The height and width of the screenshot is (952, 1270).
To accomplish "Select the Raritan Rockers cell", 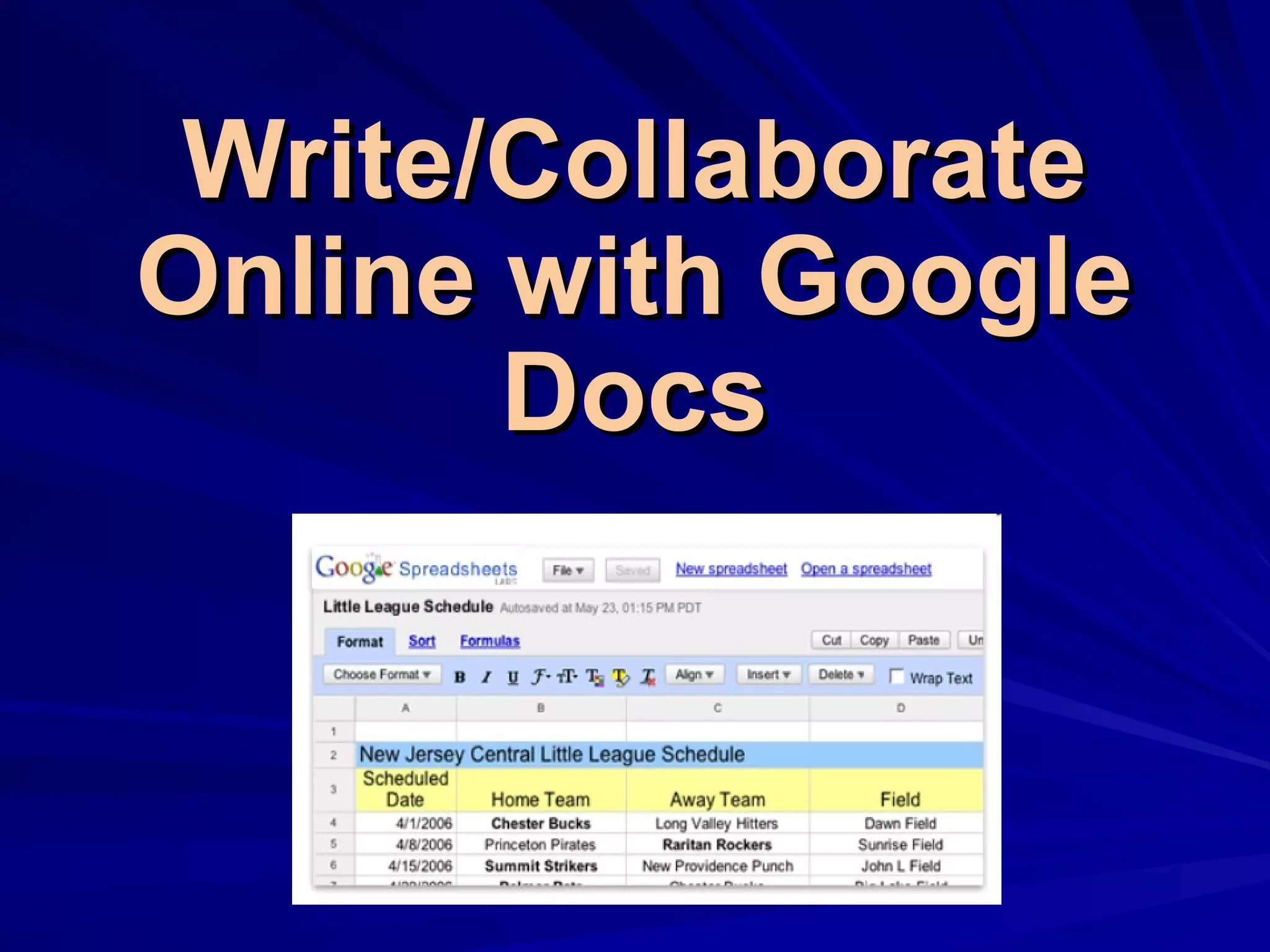I will pos(717,844).
